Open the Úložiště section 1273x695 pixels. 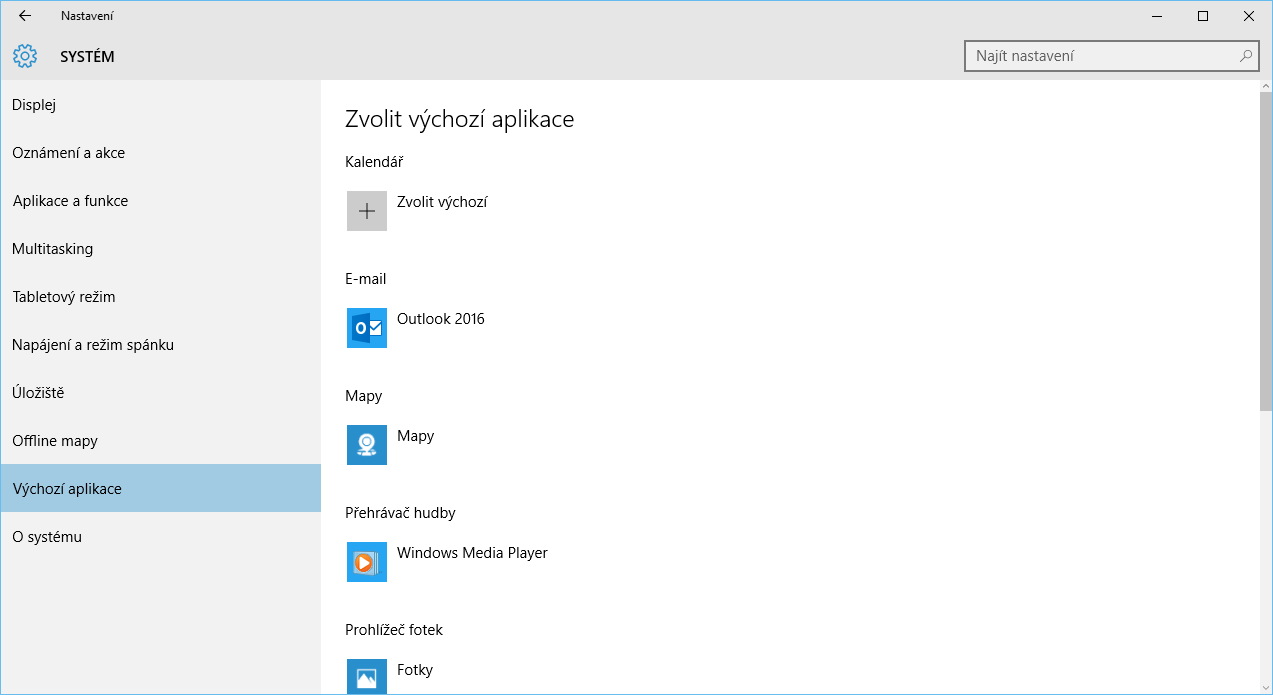pos(38,393)
